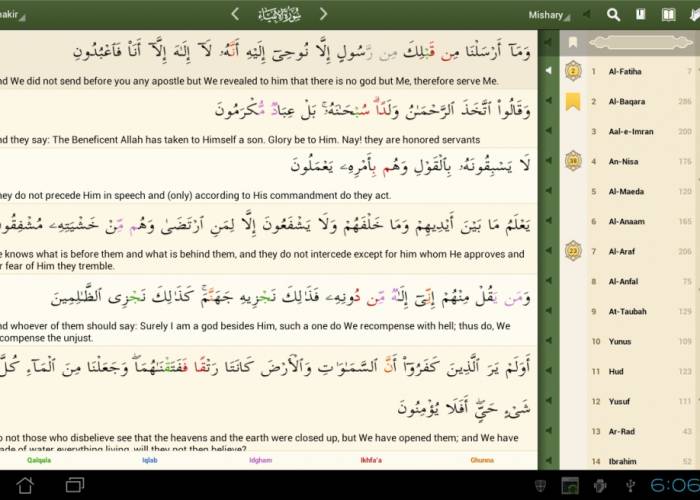Click the dark play arrow beside Mishary
This screenshot has width=700, height=500.
point(587,14)
